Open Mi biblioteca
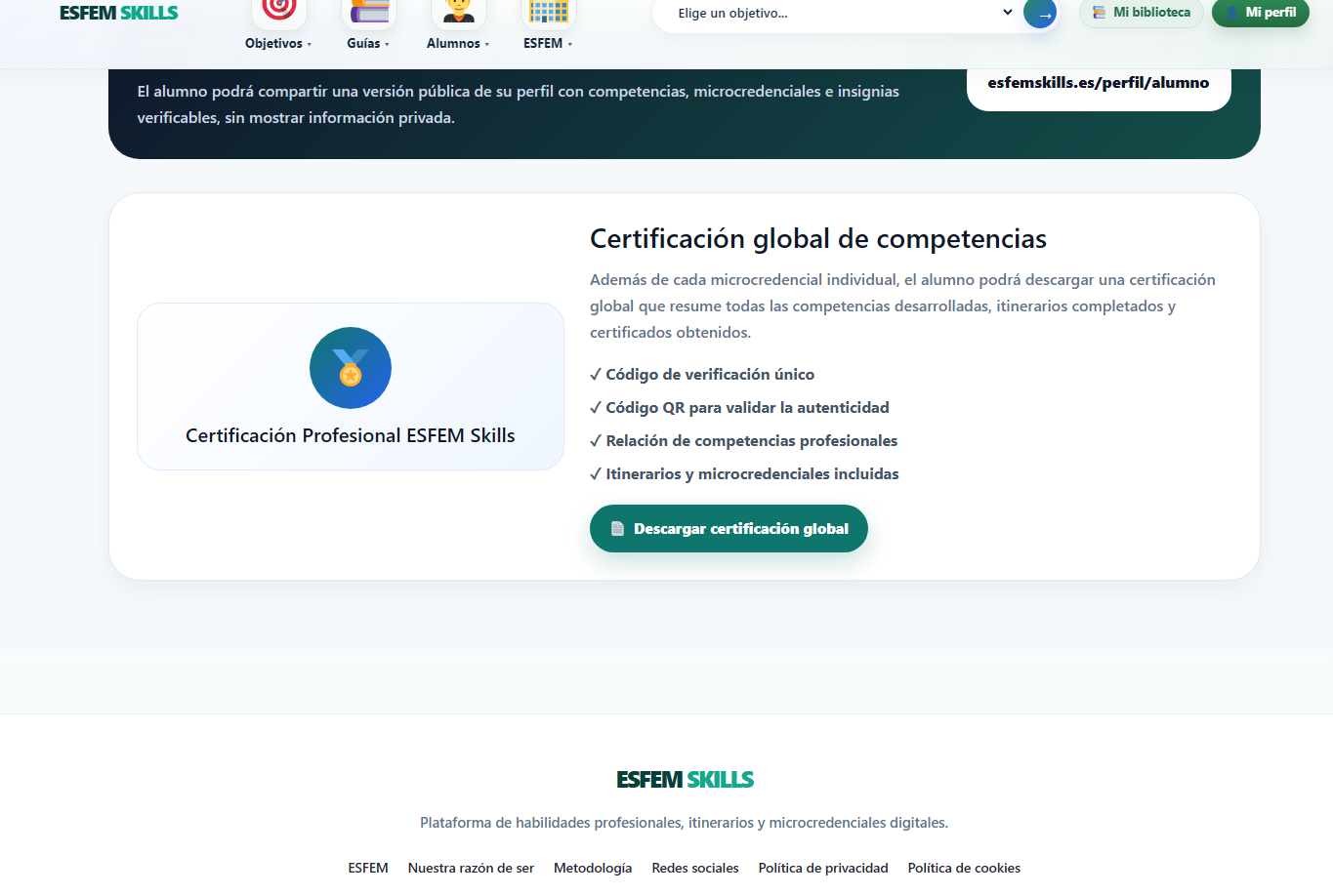Image resolution: width=1333 pixels, height=896 pixels. pos(1142,13)
